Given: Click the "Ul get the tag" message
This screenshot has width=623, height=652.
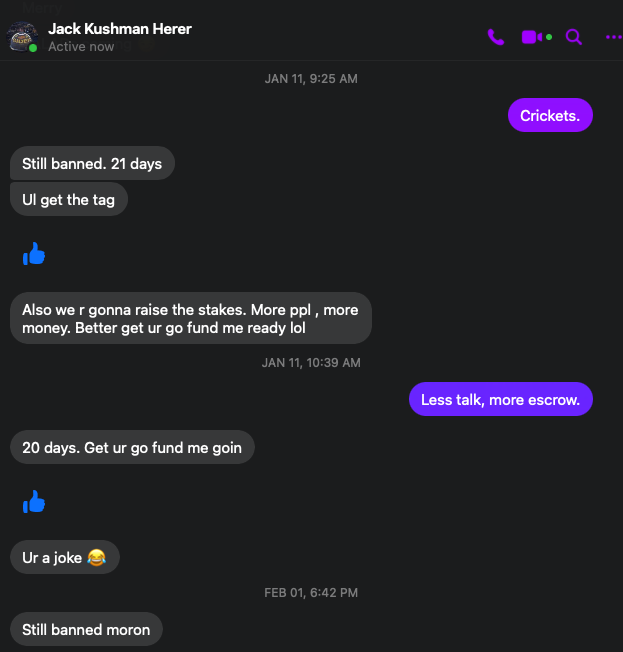Looking at the screenshot, I should pyautogui.click(x=69, y=200).
